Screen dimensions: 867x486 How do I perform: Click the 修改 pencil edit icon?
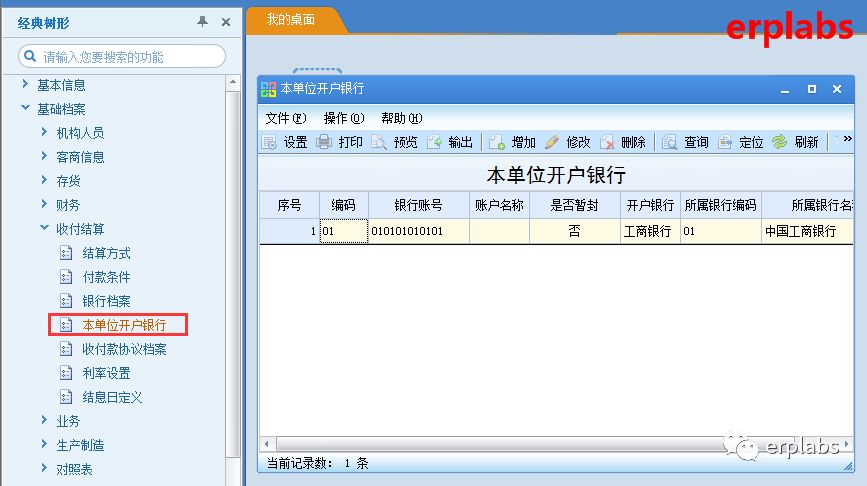(x=552, y=142)
